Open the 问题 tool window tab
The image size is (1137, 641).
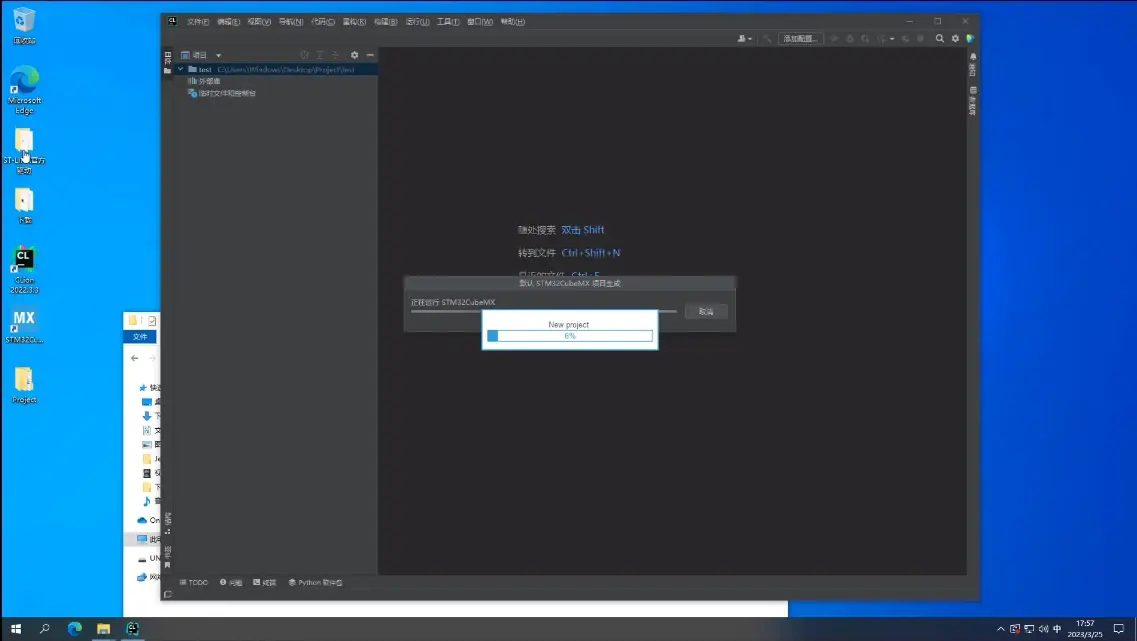(x=231, y=582)
